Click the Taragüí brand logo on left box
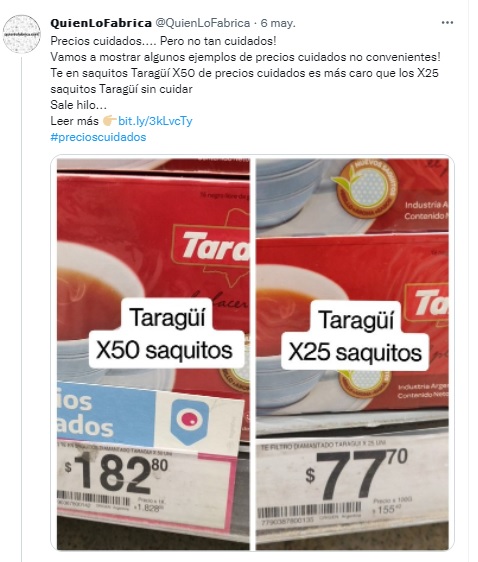This screenshot has height=562, width=478. tap(211, 245)
